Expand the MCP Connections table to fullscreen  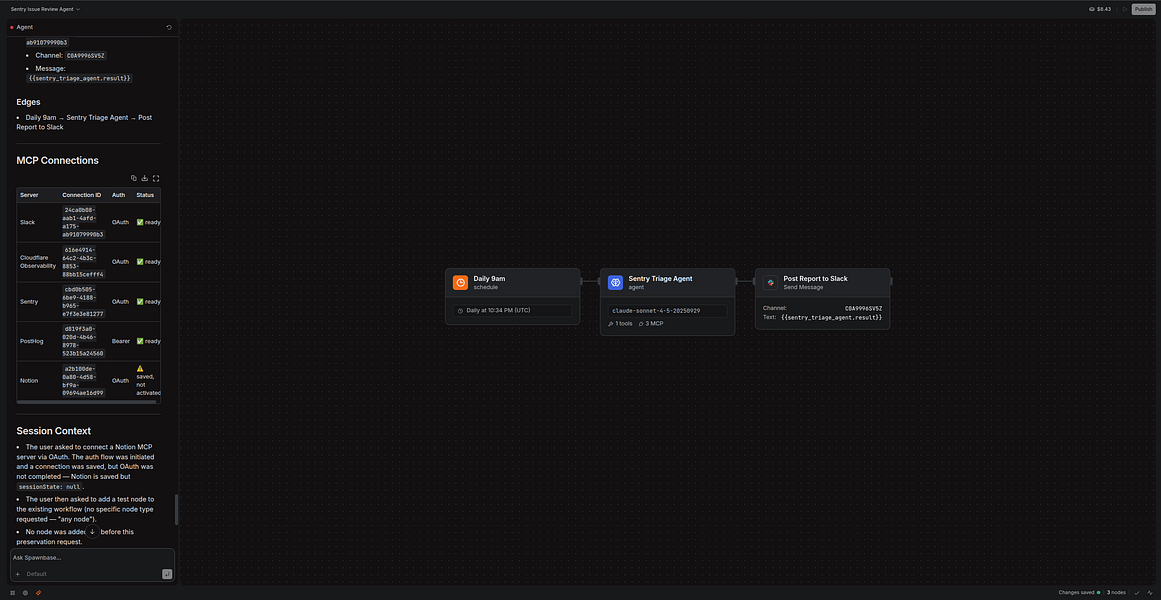156,178
